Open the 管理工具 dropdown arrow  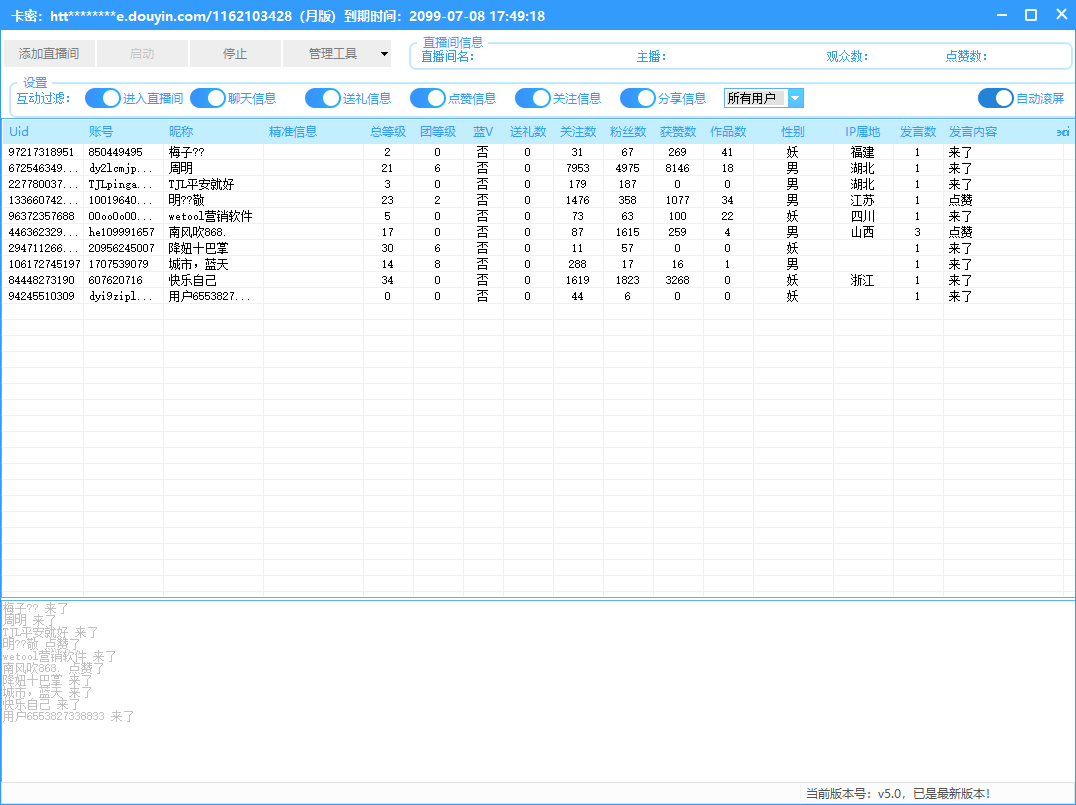click(x=384, y=54)
